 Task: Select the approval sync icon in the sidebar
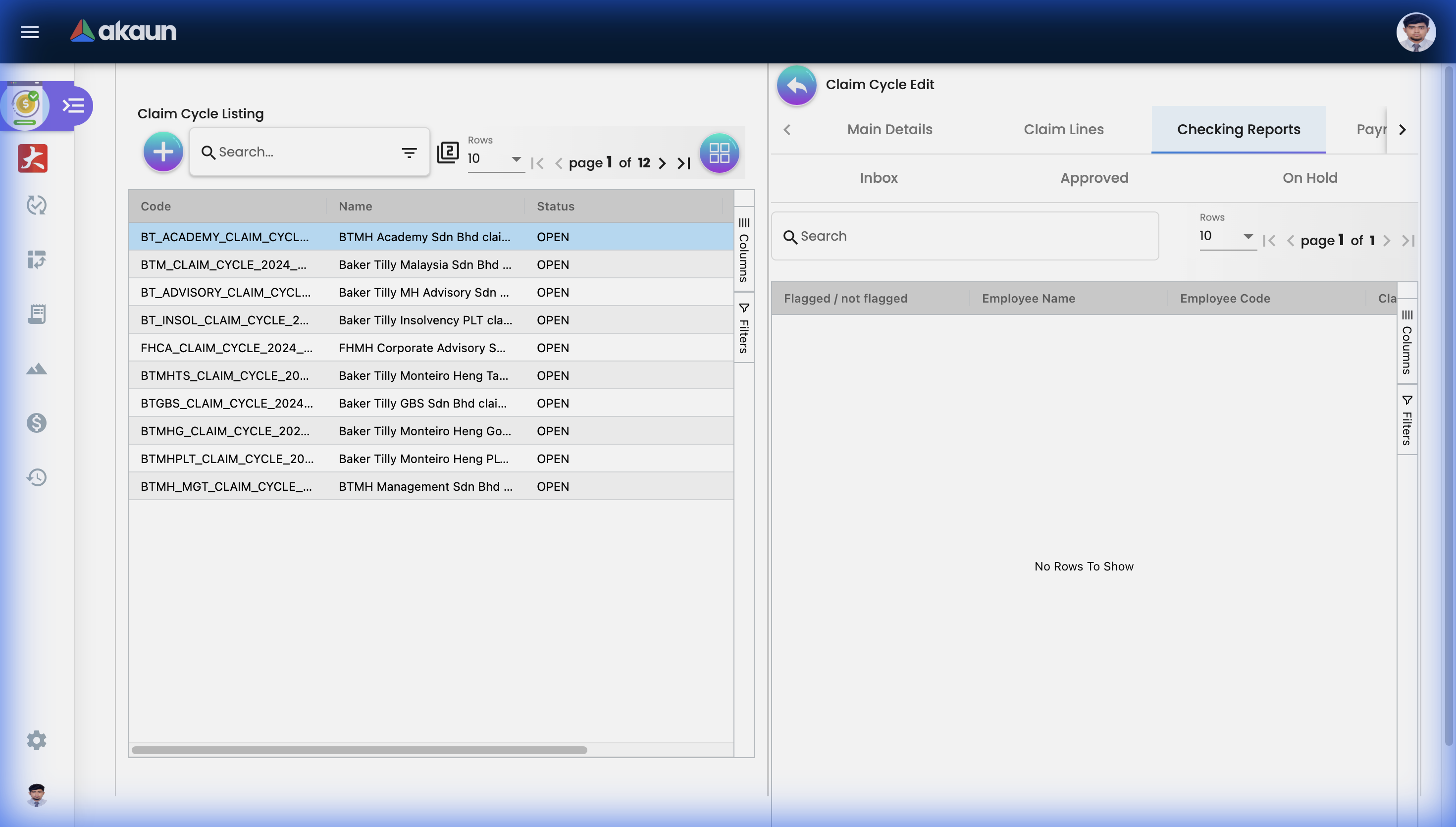pos(35,205)
